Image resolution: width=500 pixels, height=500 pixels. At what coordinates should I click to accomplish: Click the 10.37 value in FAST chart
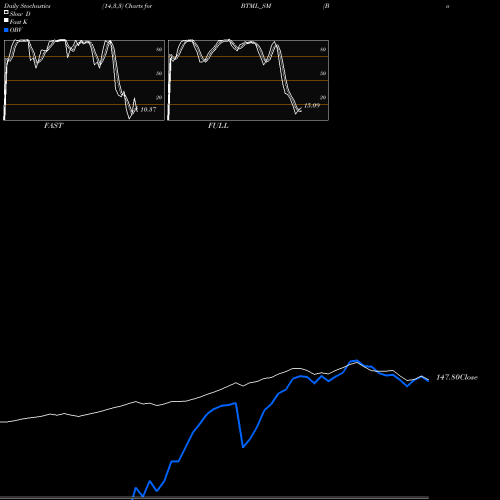148,109
